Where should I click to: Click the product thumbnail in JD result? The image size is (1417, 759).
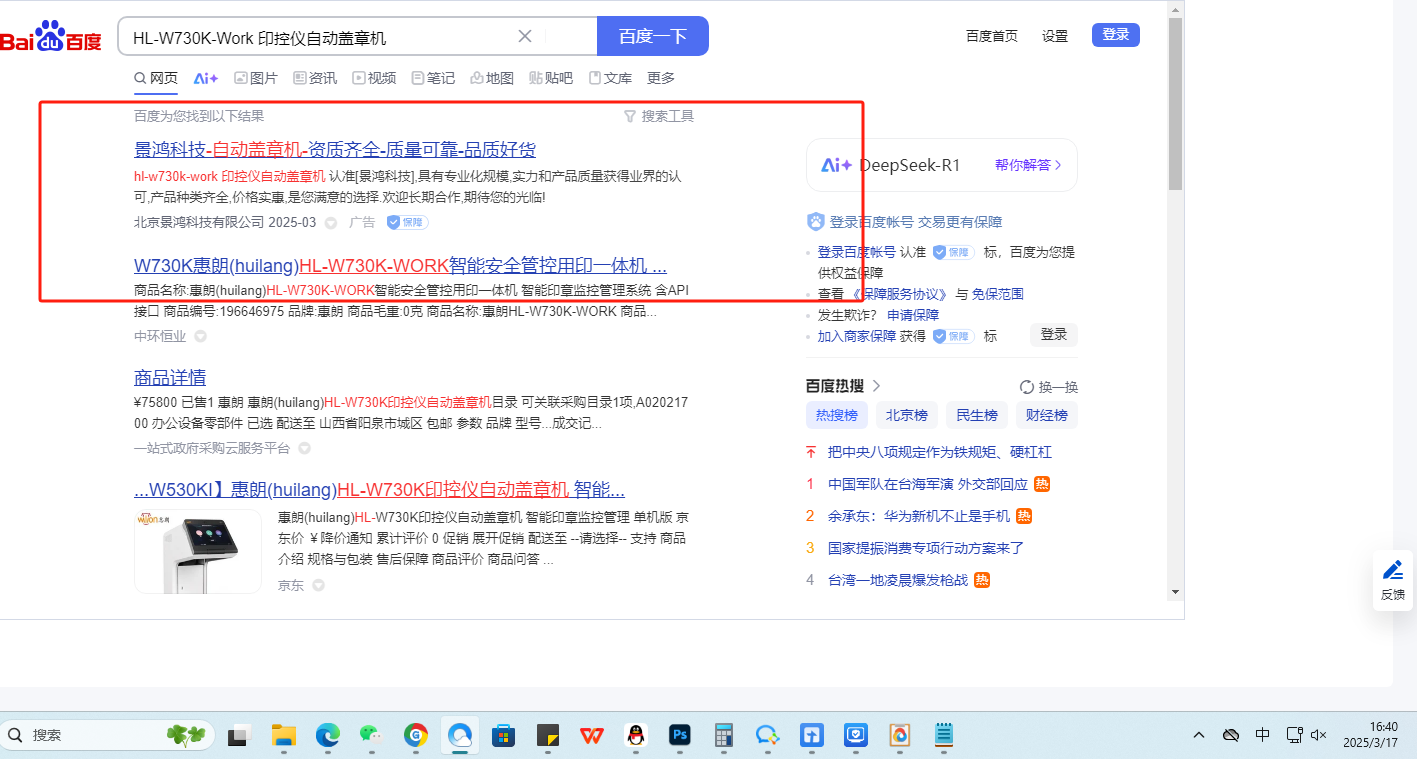click(x=198, y=550)
